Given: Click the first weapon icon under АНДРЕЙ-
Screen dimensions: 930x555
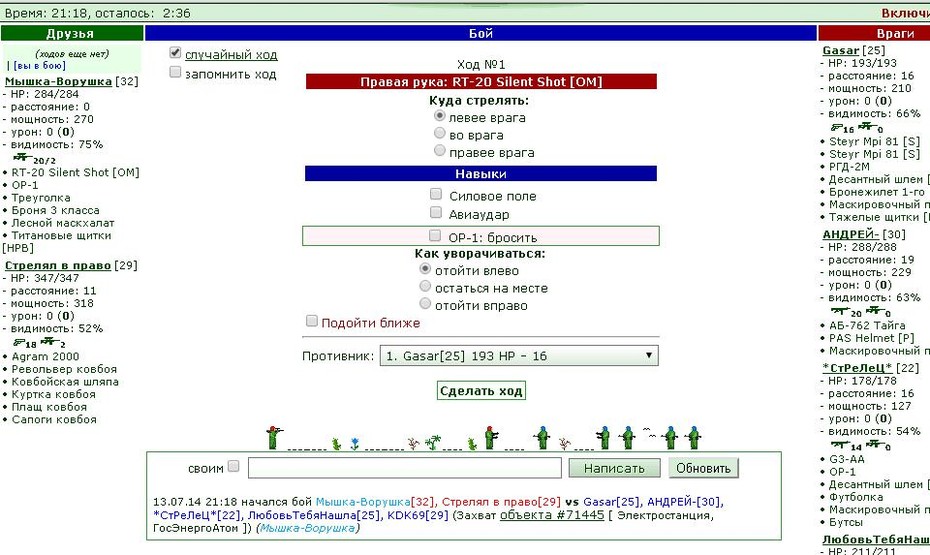Looking at the screenshot, I should point(839,311).
